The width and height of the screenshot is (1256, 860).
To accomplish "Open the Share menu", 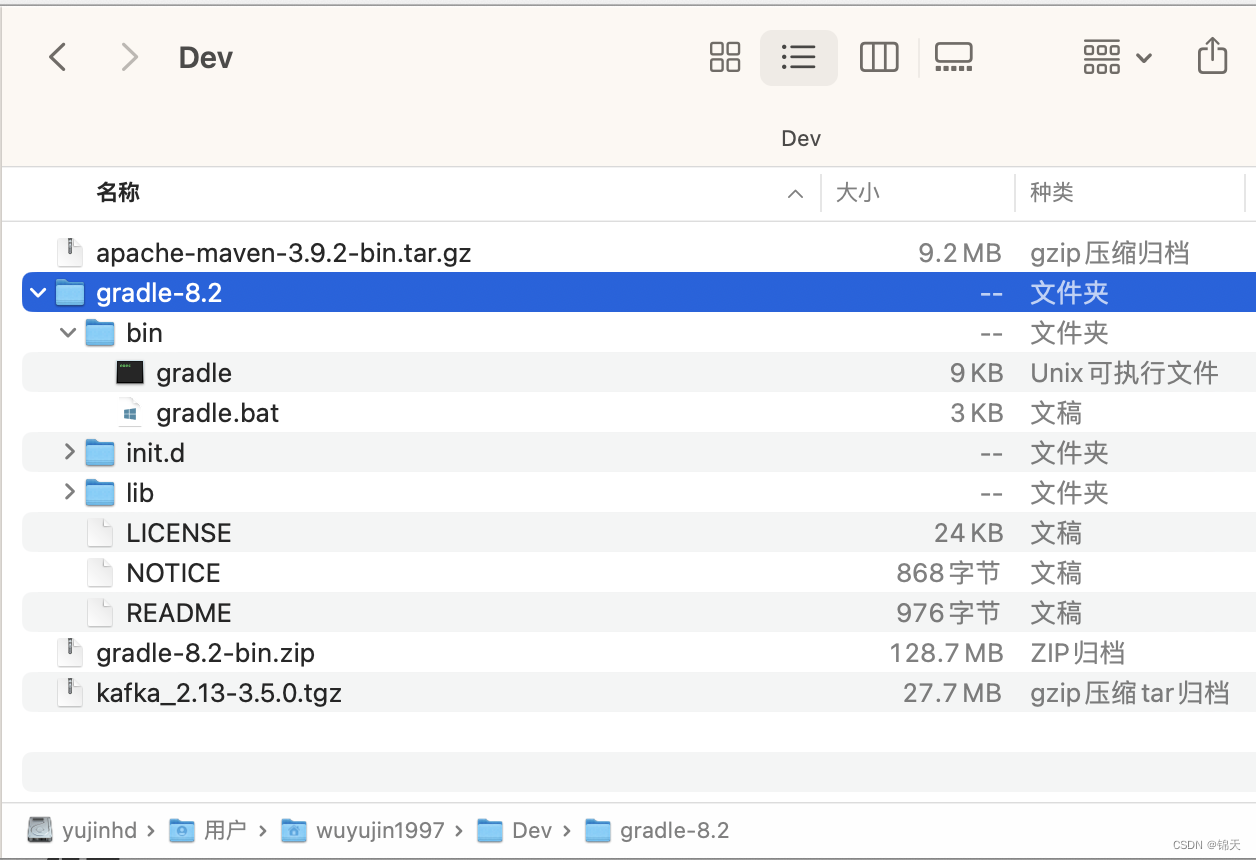I will pos(1212,57).
